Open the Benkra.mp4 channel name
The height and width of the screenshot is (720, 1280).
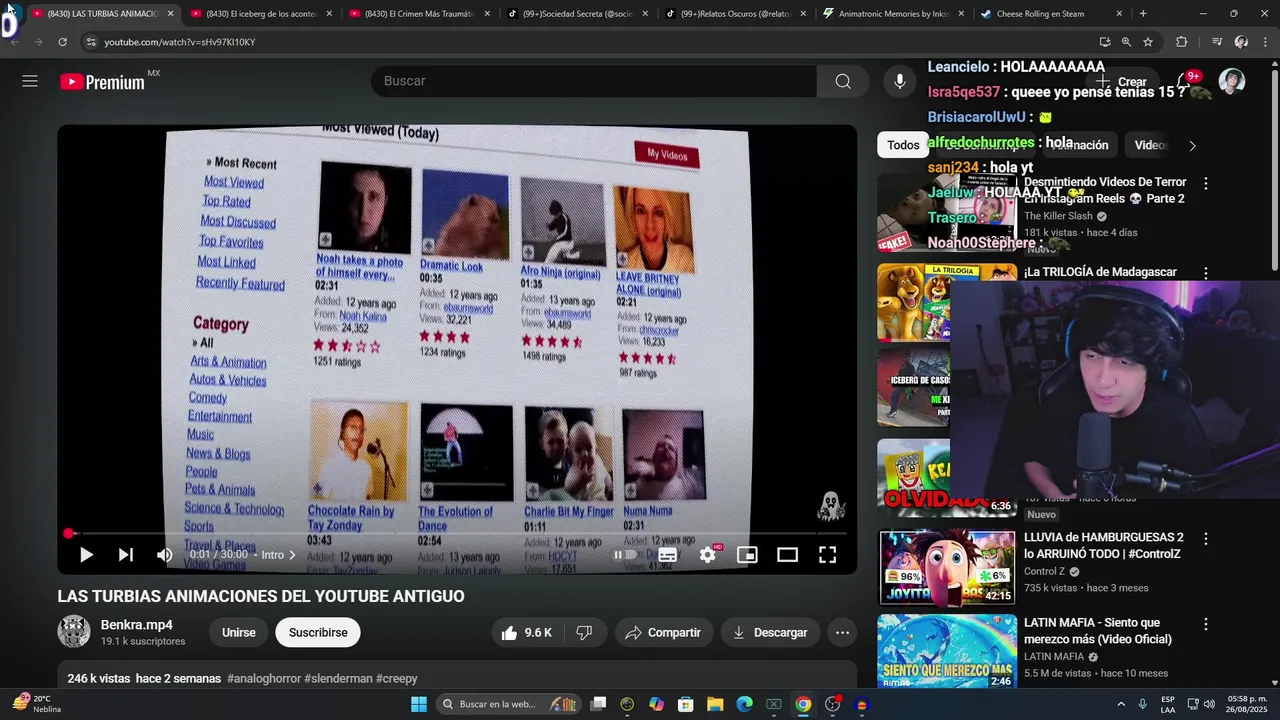point(137,625)
